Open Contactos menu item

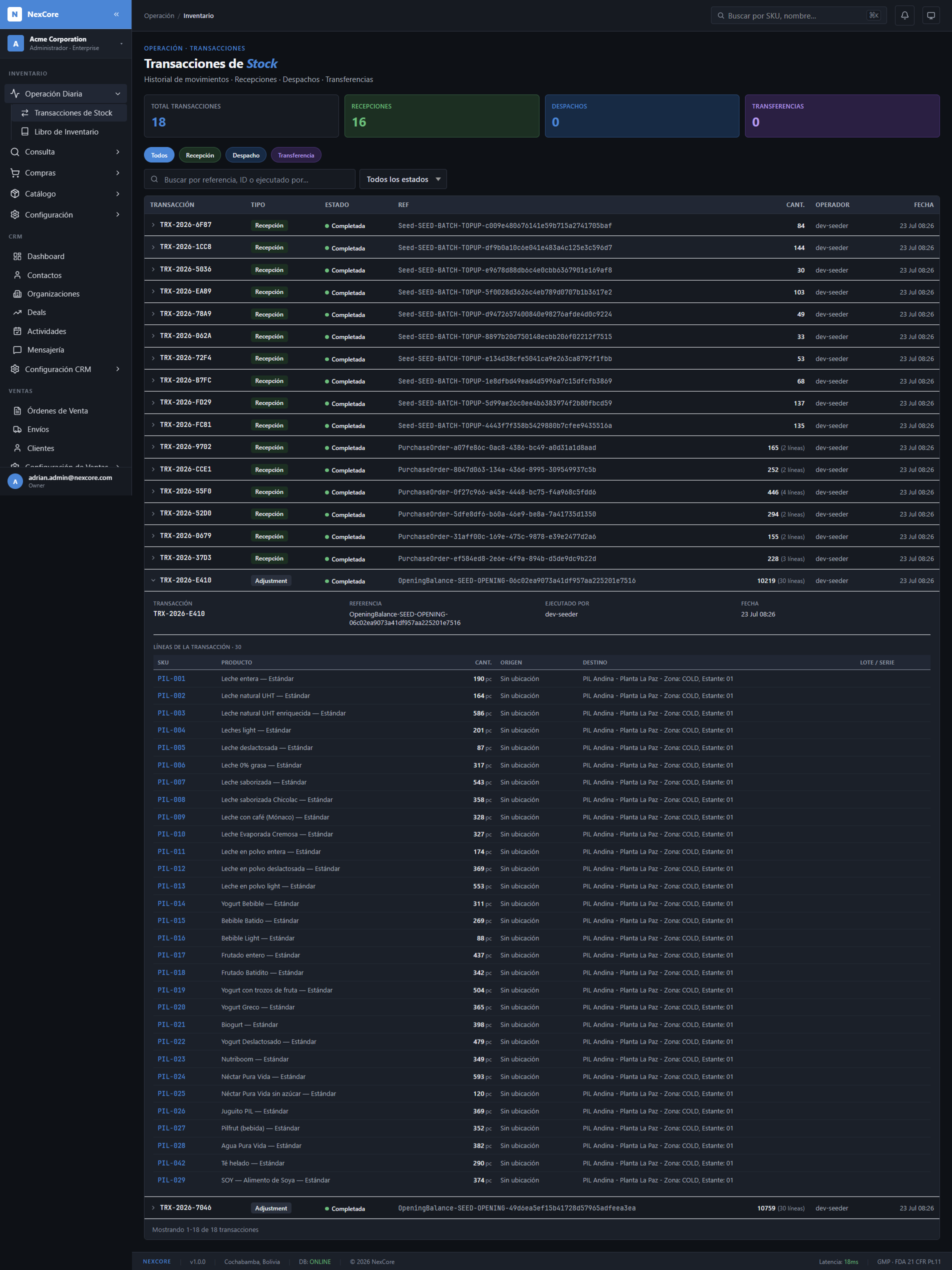(65, 275)
